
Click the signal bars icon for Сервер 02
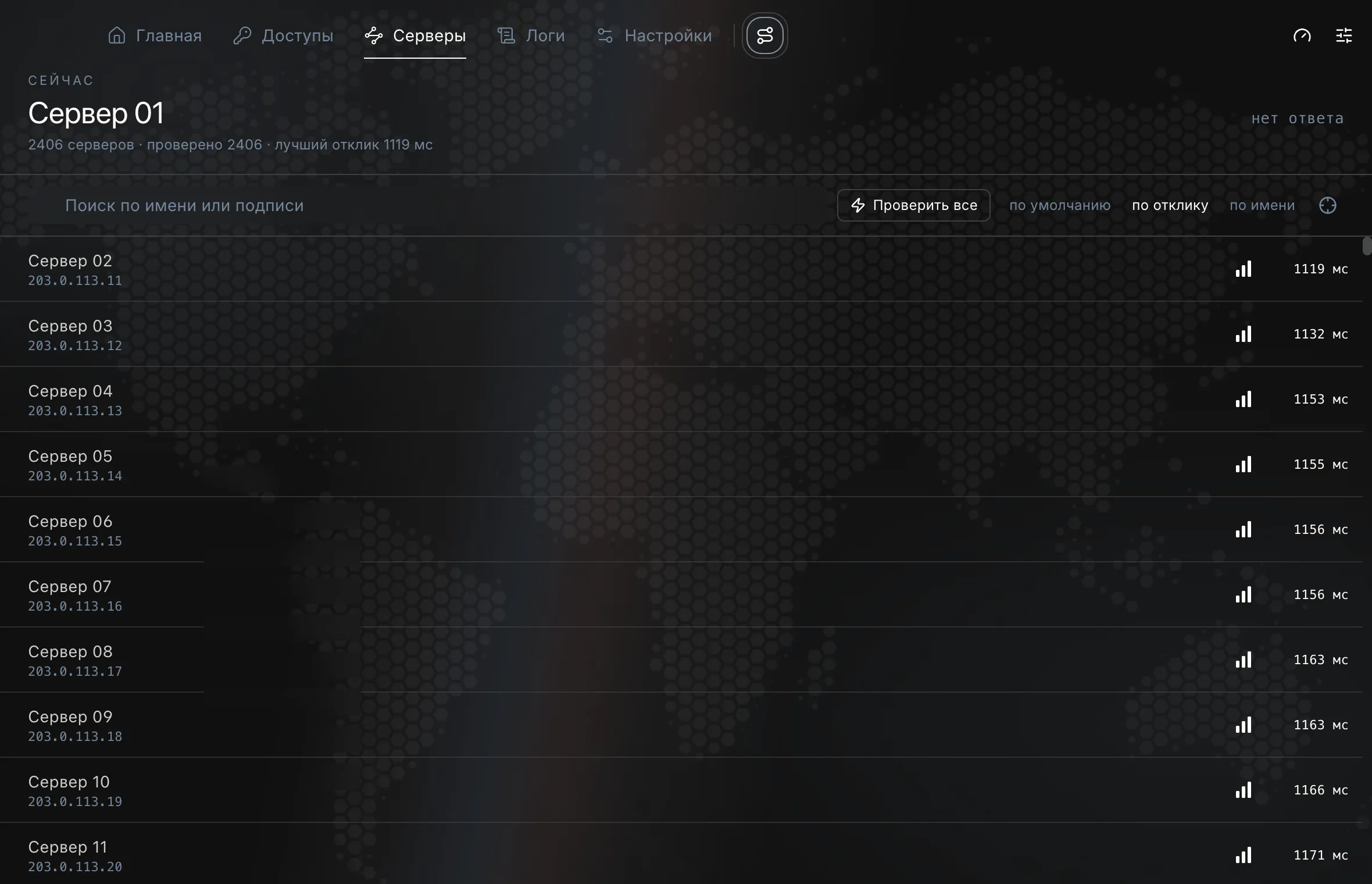1244,269
